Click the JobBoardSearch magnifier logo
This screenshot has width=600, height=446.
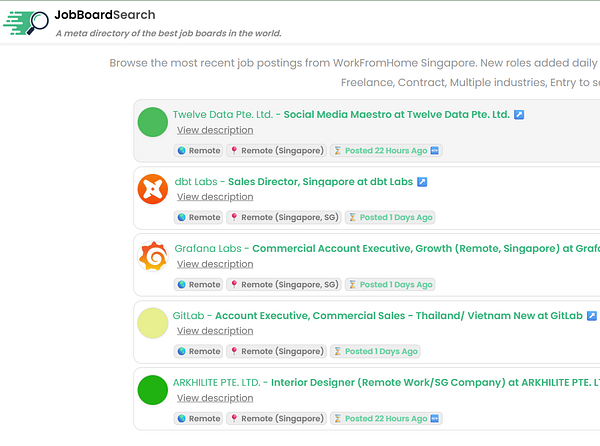[x=26, y=23]
